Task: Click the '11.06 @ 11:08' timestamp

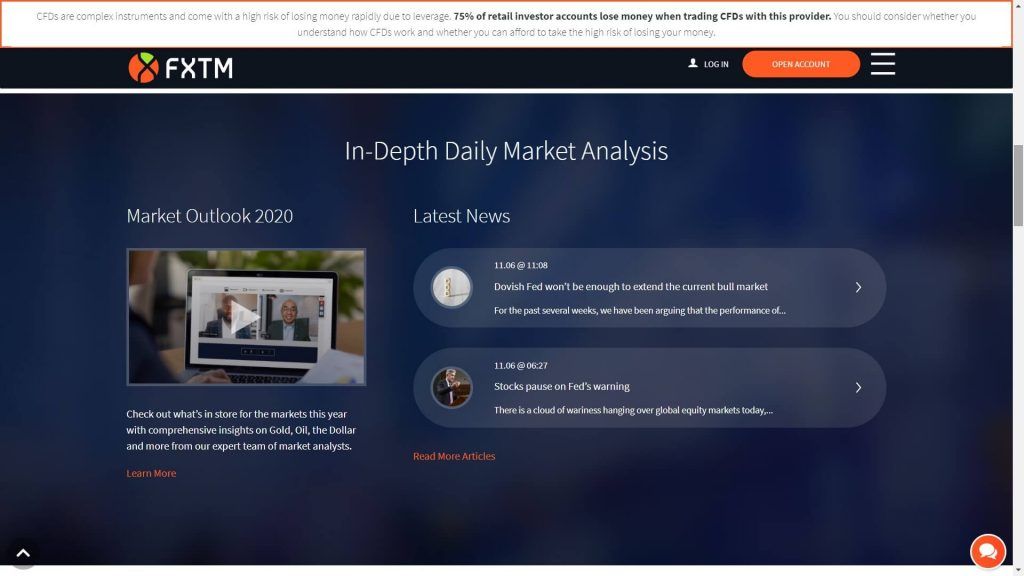Action: [x=520, y=265]
